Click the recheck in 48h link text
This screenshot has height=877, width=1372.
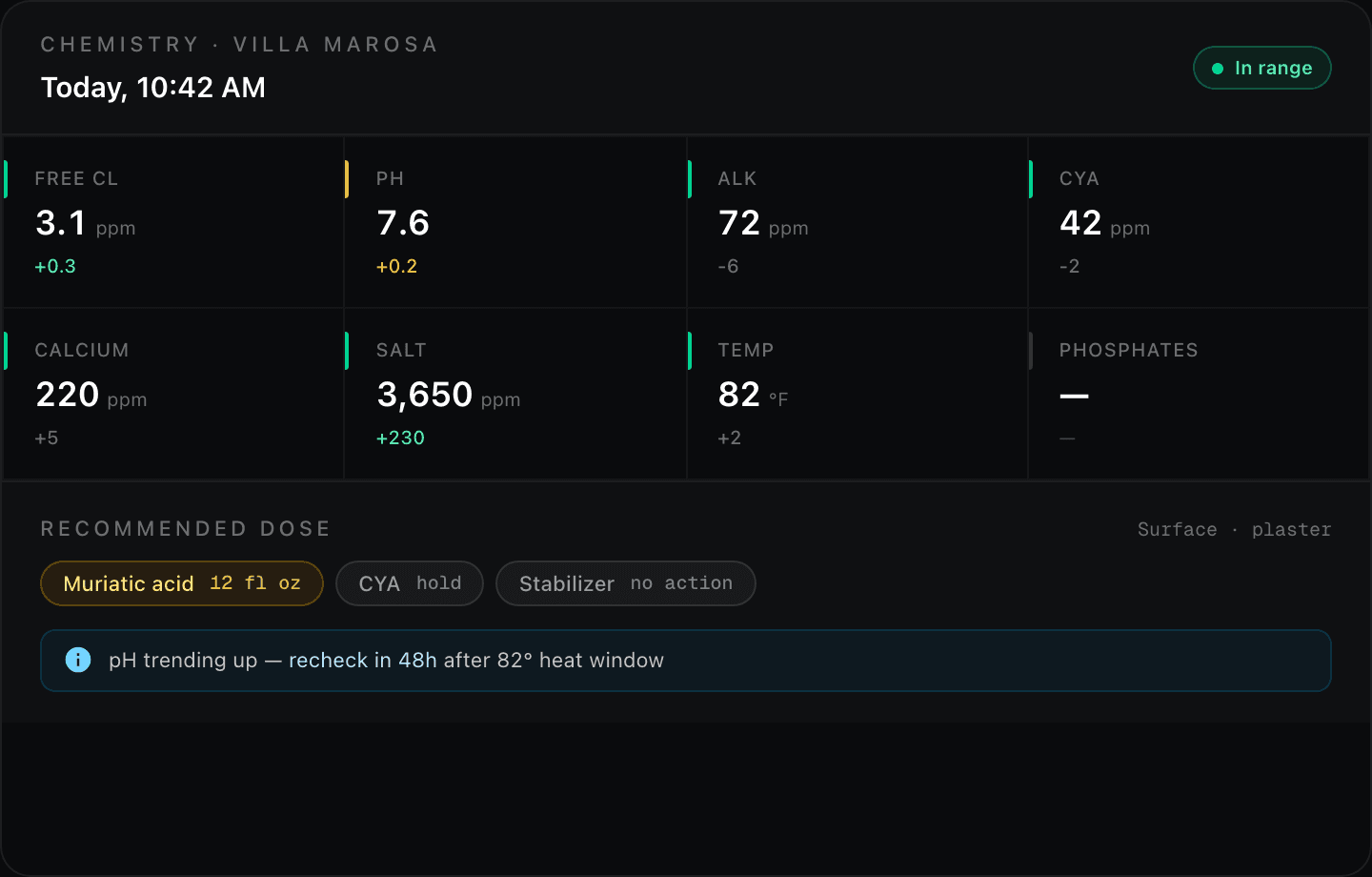[362, 661]
